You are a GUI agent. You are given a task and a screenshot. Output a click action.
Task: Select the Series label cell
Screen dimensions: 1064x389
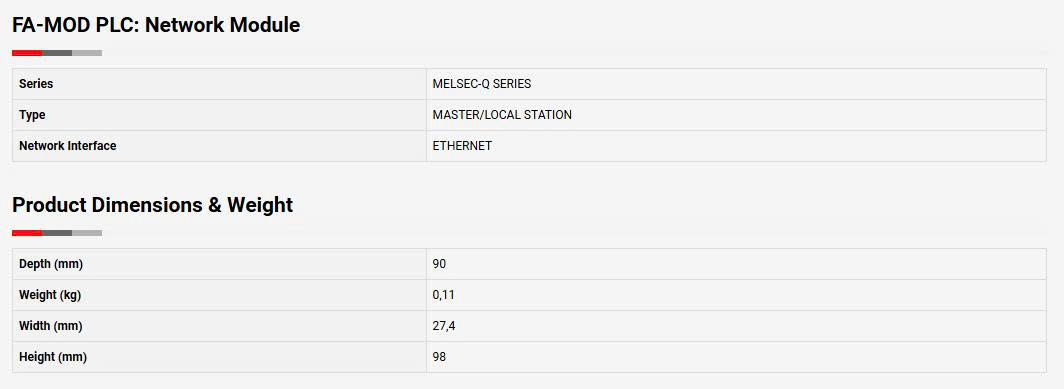pyautogui.click(x=219, y=84)
